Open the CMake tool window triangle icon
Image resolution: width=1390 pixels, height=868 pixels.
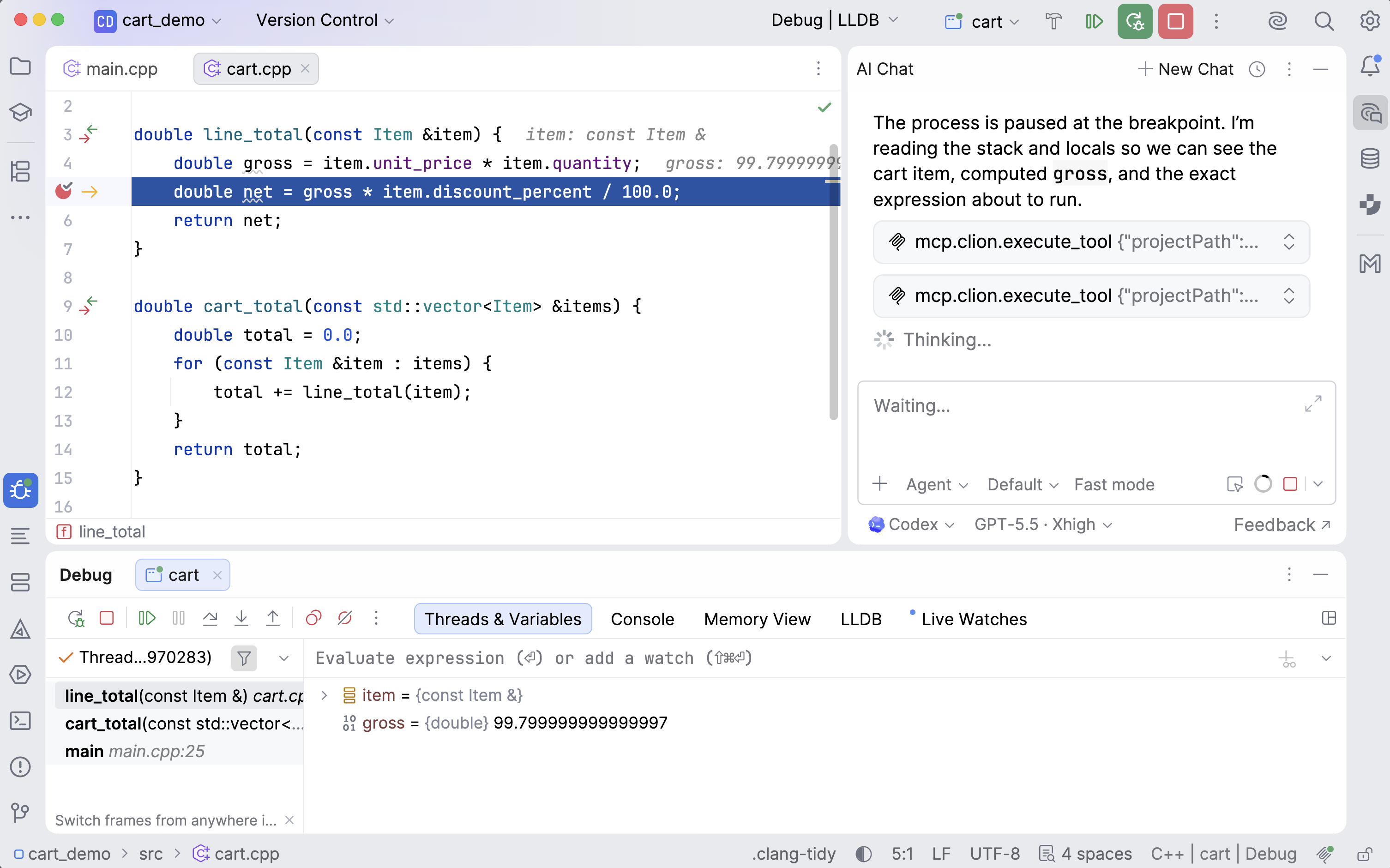pyautogui.click(x=21, y=629)
